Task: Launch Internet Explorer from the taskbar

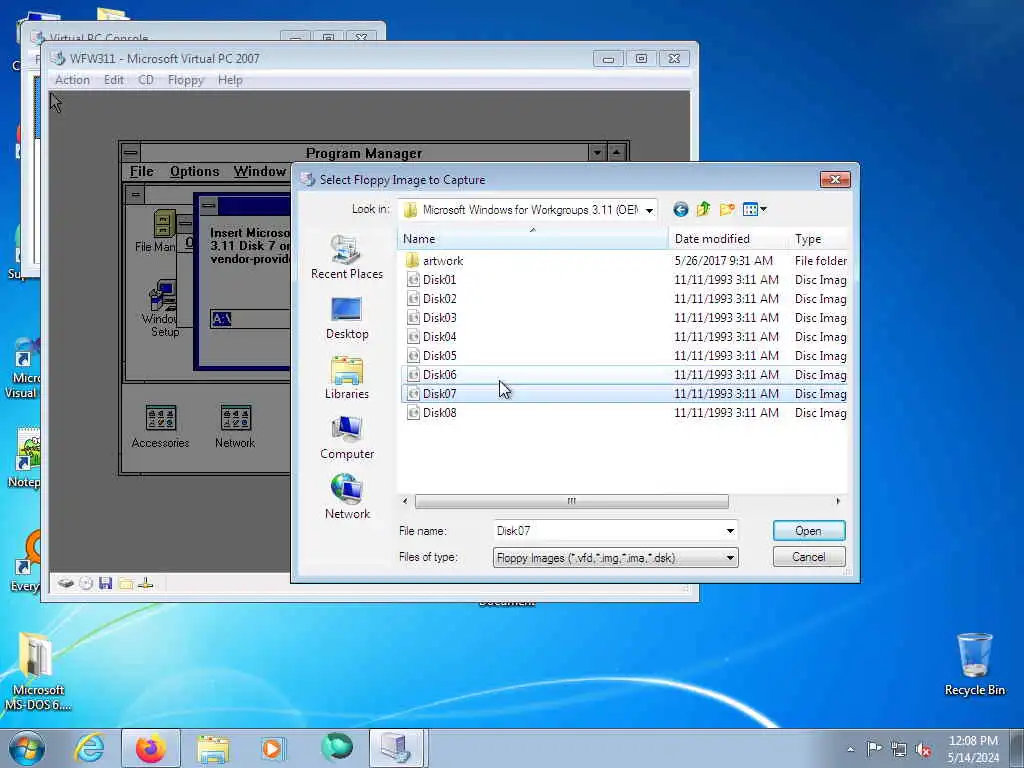Action: coord(89,748)
